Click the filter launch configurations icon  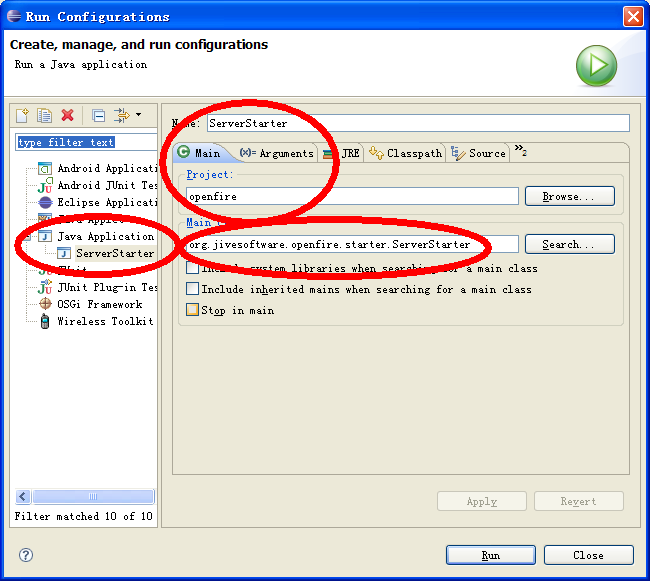click(122, 115)
